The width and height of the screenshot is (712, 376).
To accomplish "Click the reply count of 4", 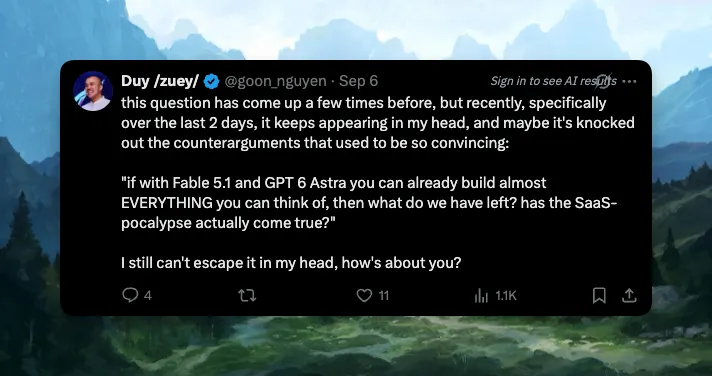I will (x=148, y=296).
